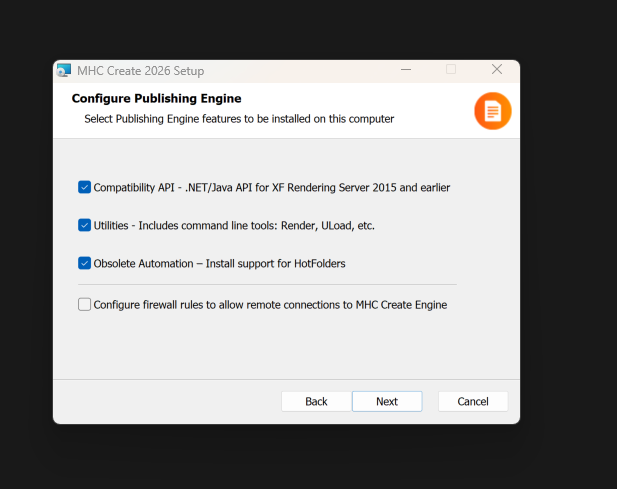Click the 'Configure Publishing Engine' heading
This screenshot has width=617, height=489.
(x=157, y=98)
